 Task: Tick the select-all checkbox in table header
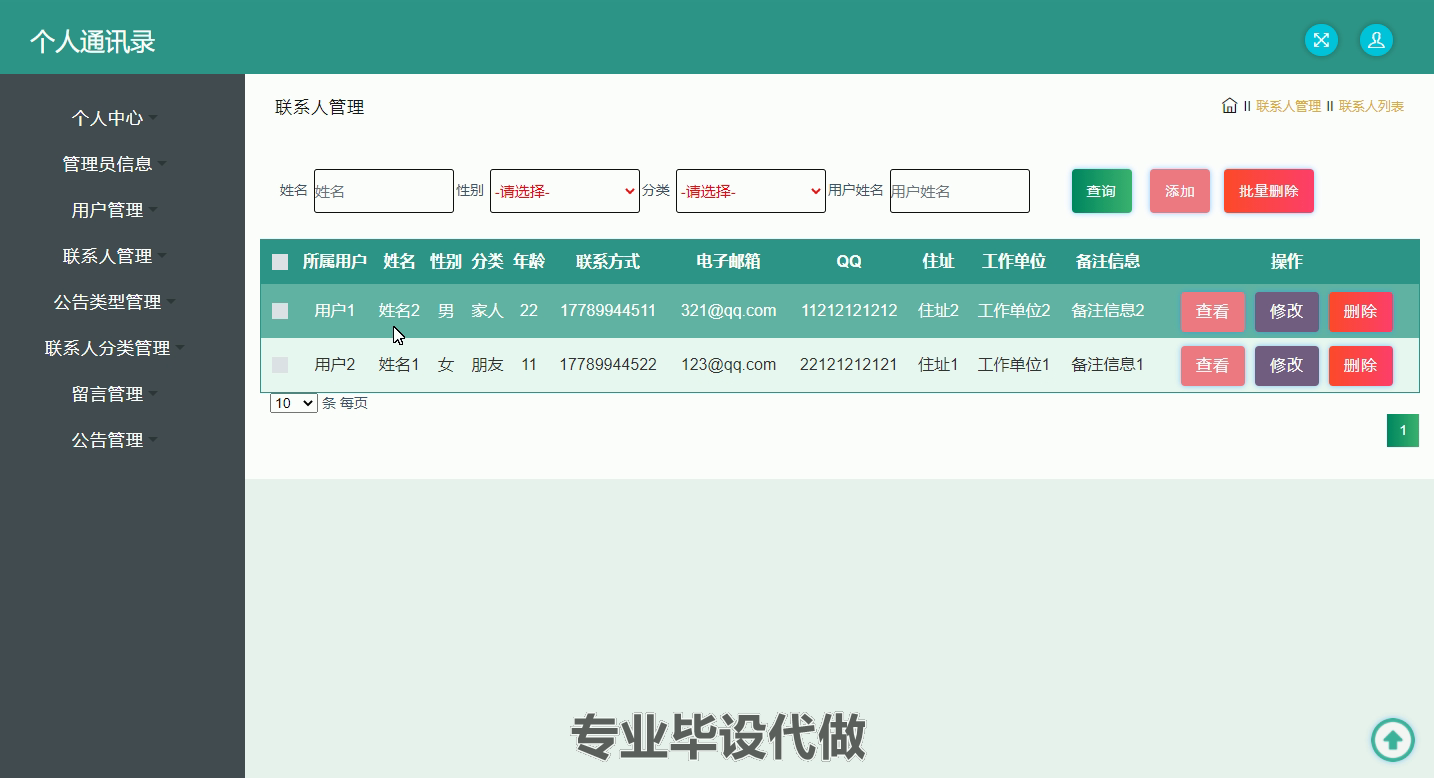point(280,262)
